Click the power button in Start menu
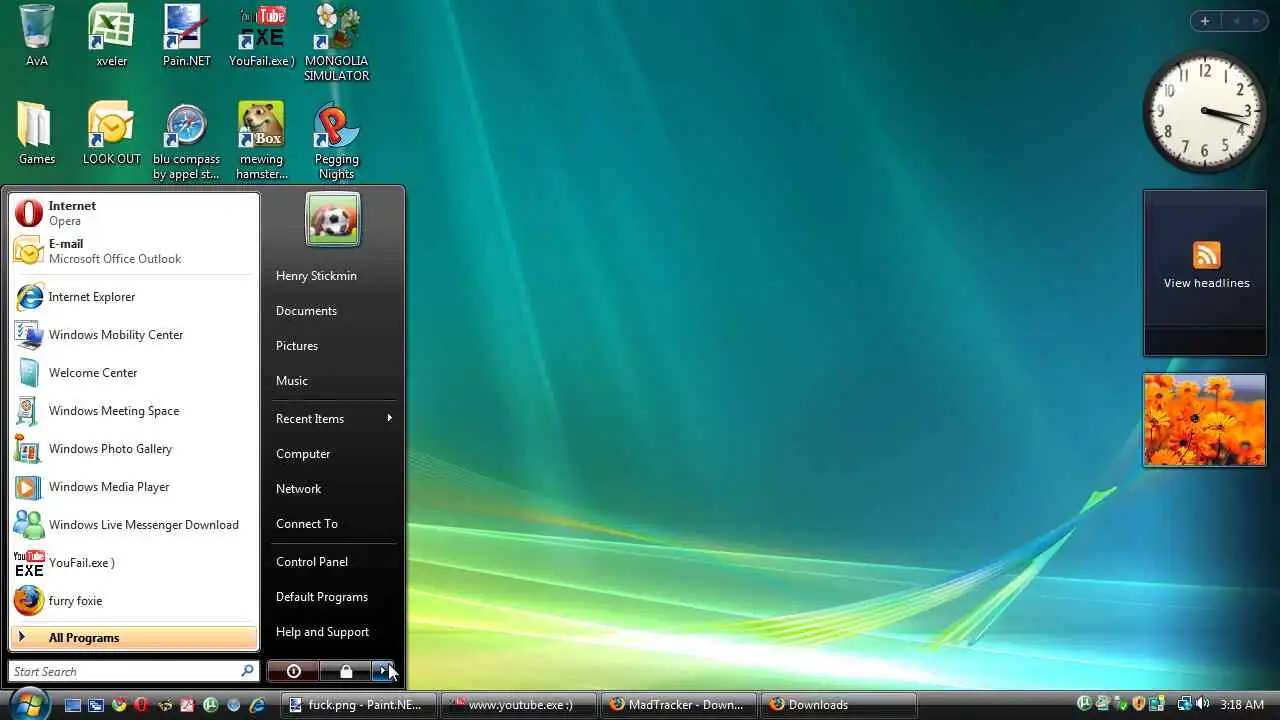Screen dimensions: 1280x720 pos(293,671)
